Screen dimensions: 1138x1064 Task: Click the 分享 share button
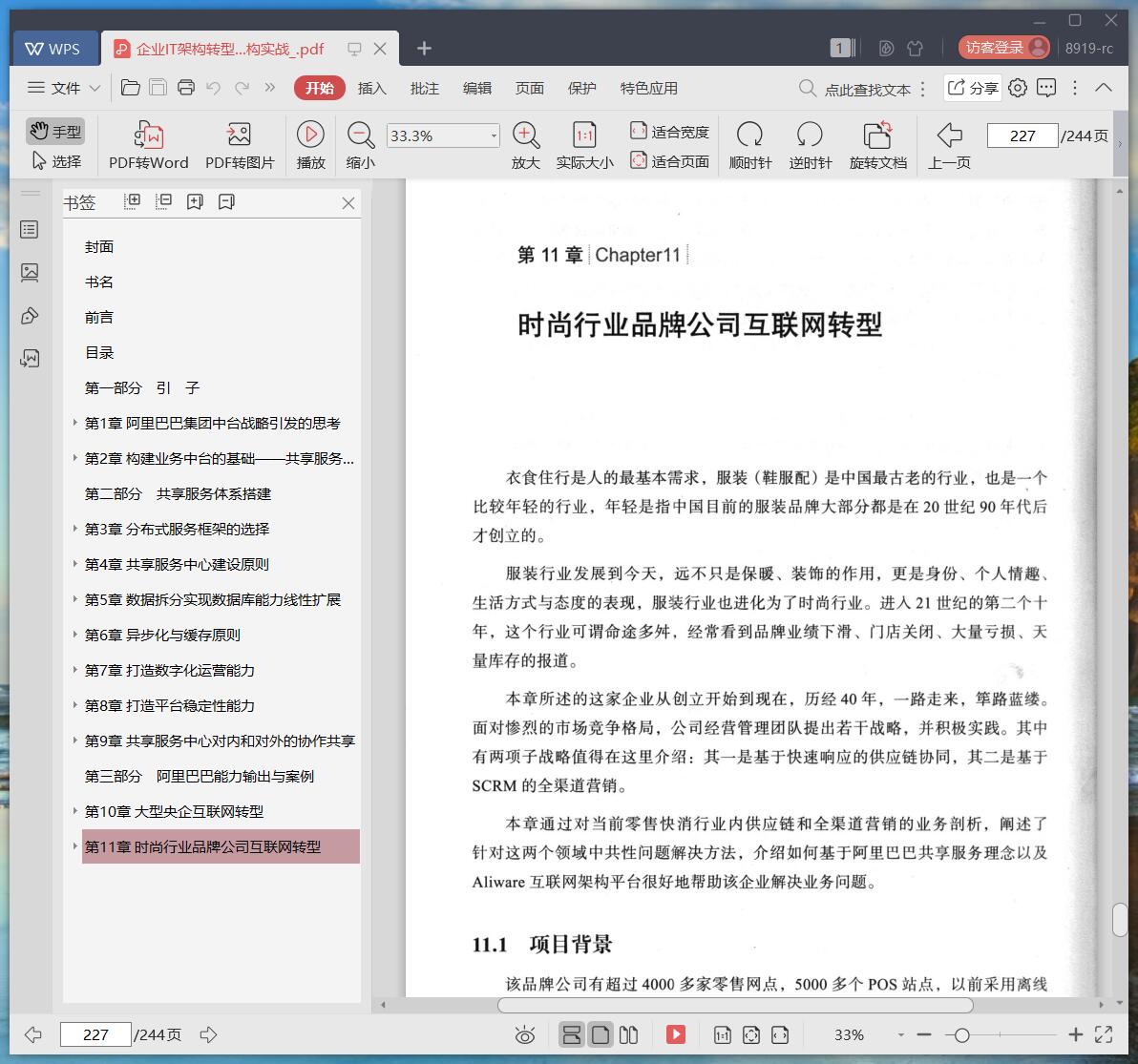973,88
